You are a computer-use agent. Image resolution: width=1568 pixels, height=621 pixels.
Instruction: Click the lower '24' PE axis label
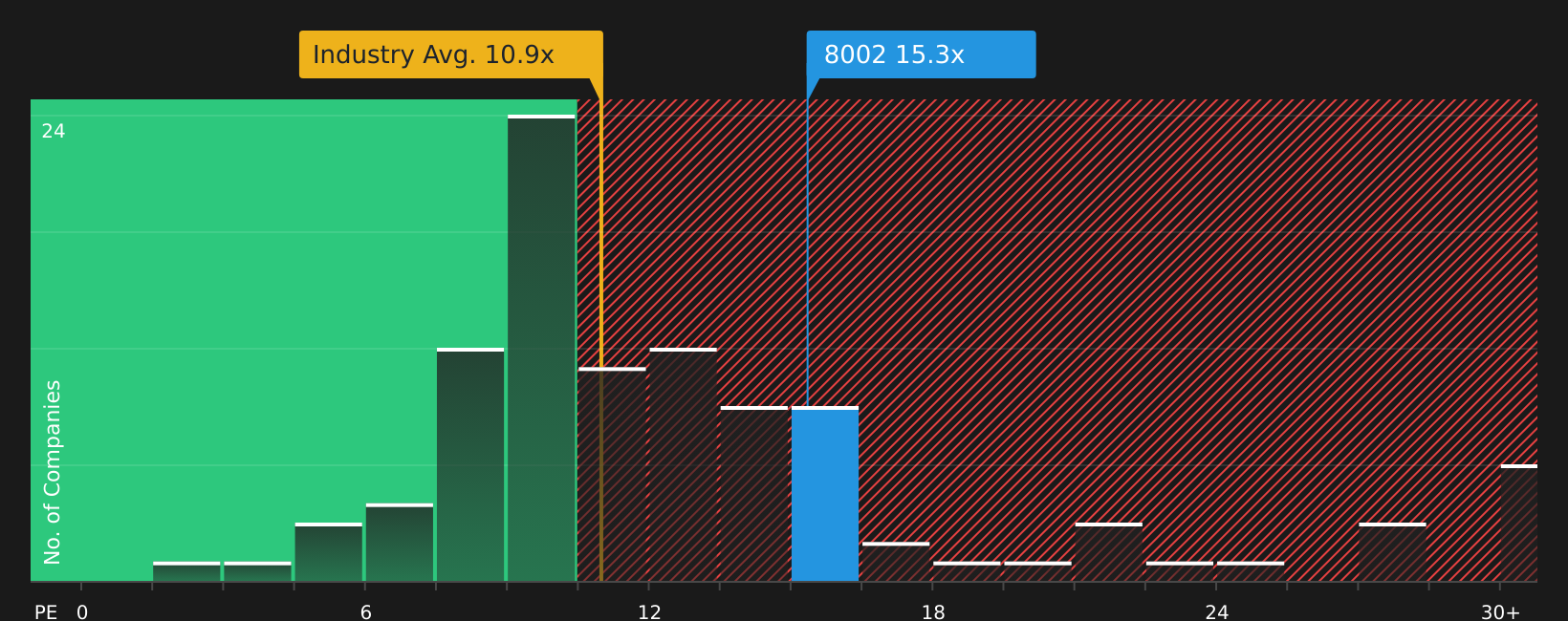point(1216,612)
